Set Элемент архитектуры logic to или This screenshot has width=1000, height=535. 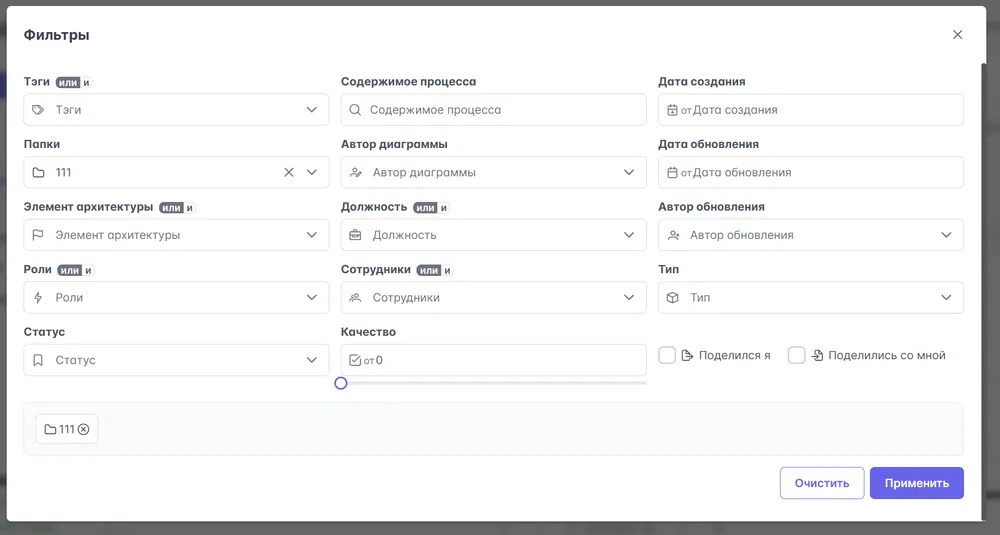[171, 207]
